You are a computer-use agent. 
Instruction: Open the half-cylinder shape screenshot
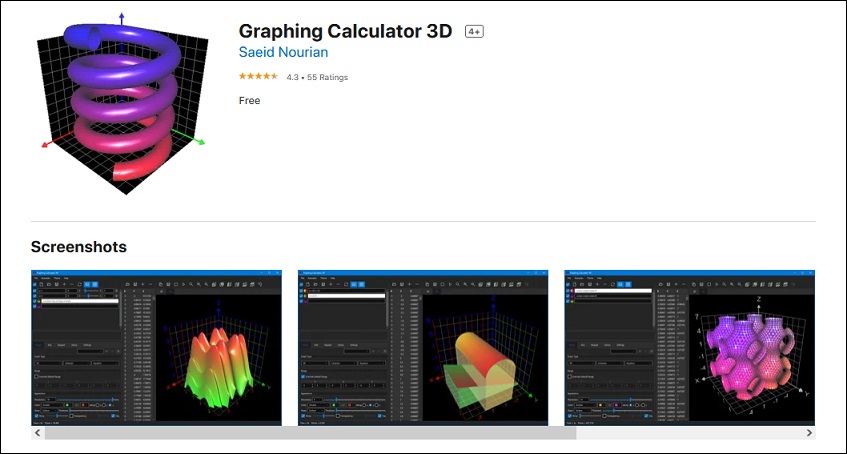423,348
